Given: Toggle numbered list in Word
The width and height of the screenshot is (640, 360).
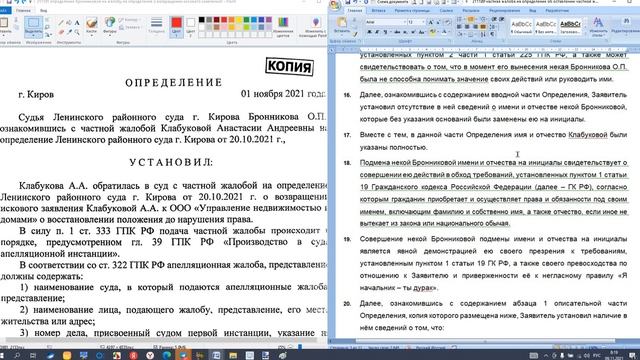Looking at the screenshot, I should click(470, 19).
